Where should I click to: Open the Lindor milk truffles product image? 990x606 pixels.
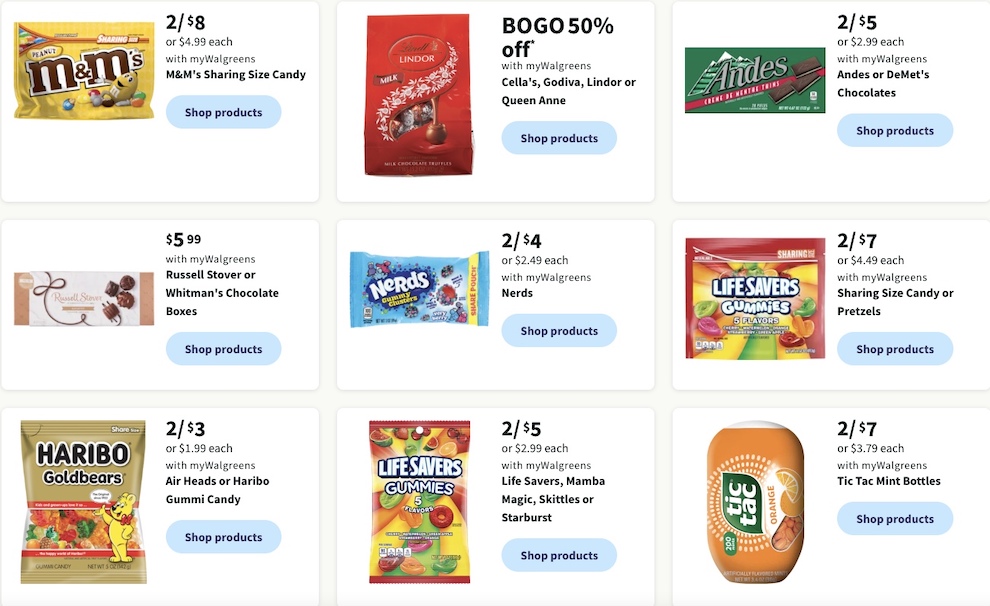click(x=419, y=95)
